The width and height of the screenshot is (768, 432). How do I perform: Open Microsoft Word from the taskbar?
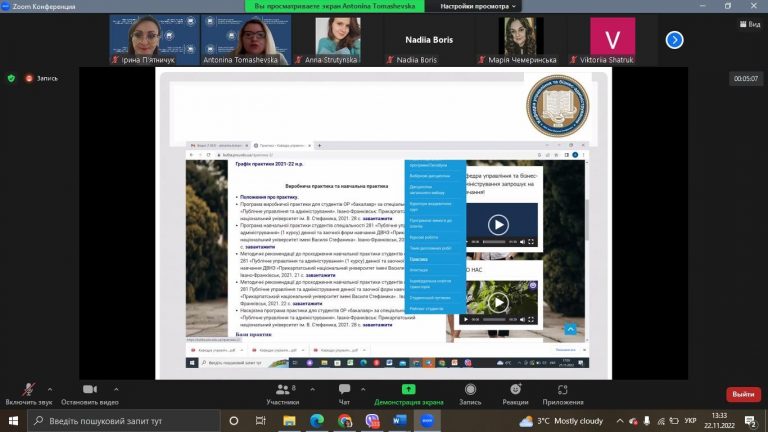tap(399, 421)
